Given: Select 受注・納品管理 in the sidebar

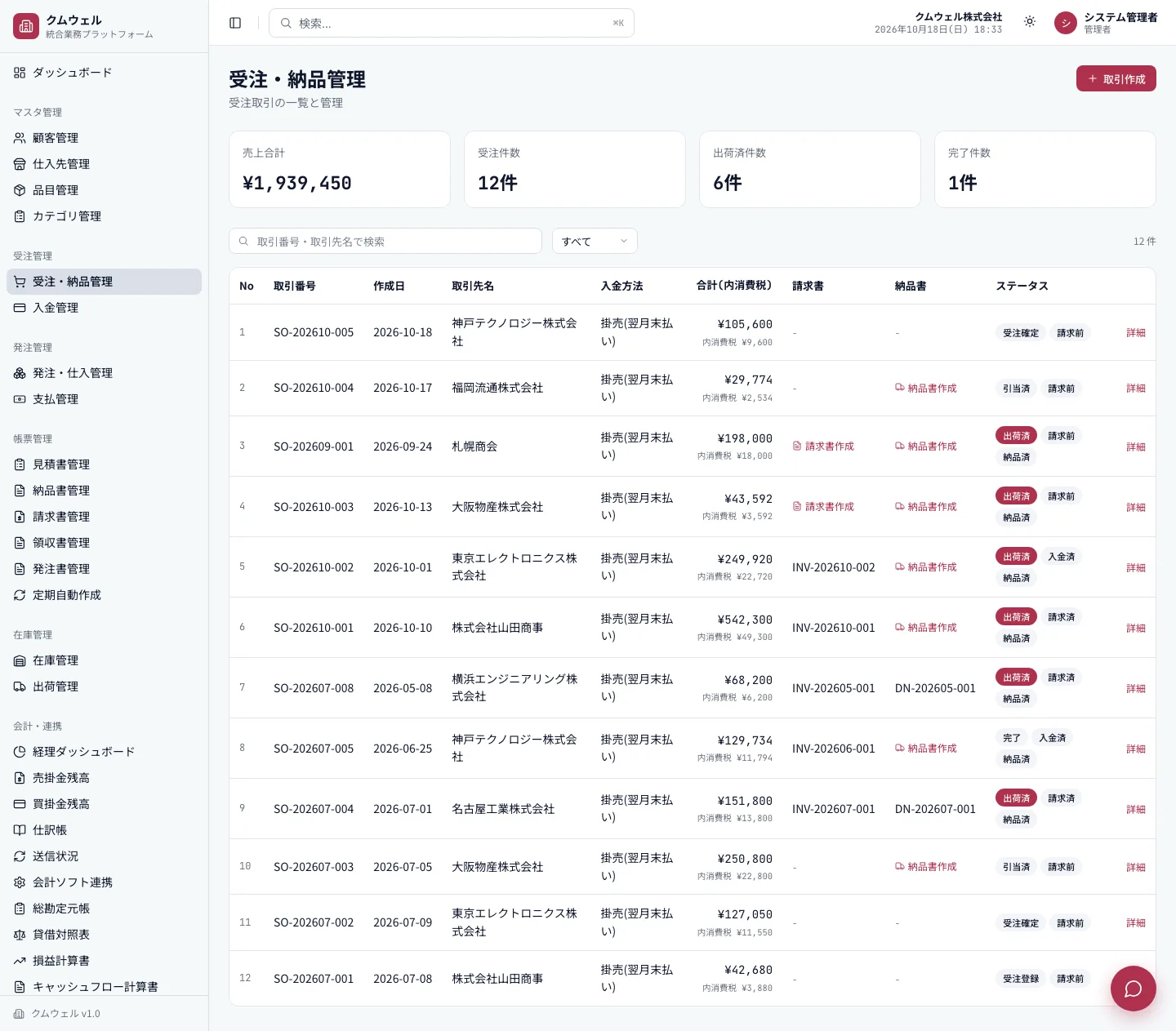Looking at the screenshot, I should (104, 282).
